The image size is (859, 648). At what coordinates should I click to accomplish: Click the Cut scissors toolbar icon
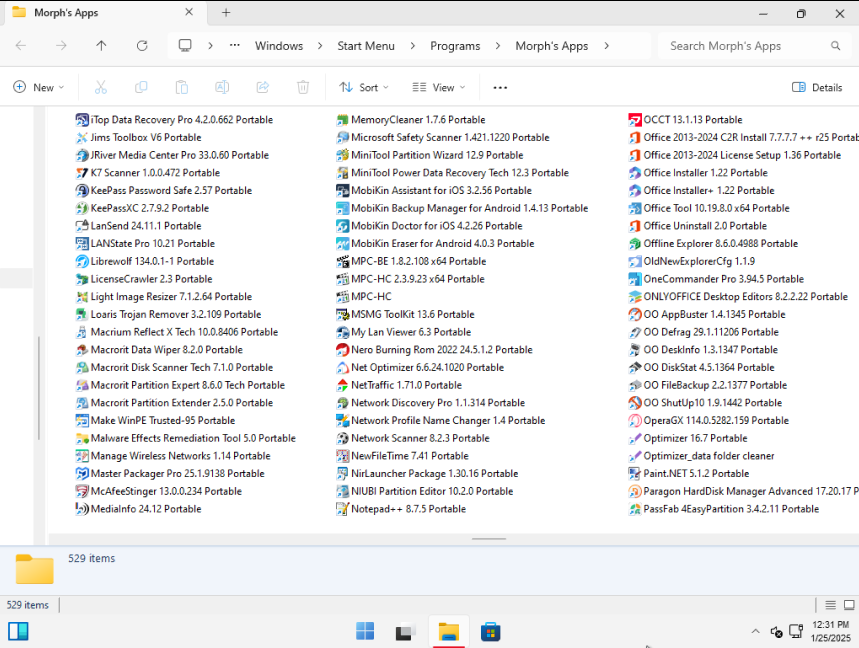pos(101,87)
